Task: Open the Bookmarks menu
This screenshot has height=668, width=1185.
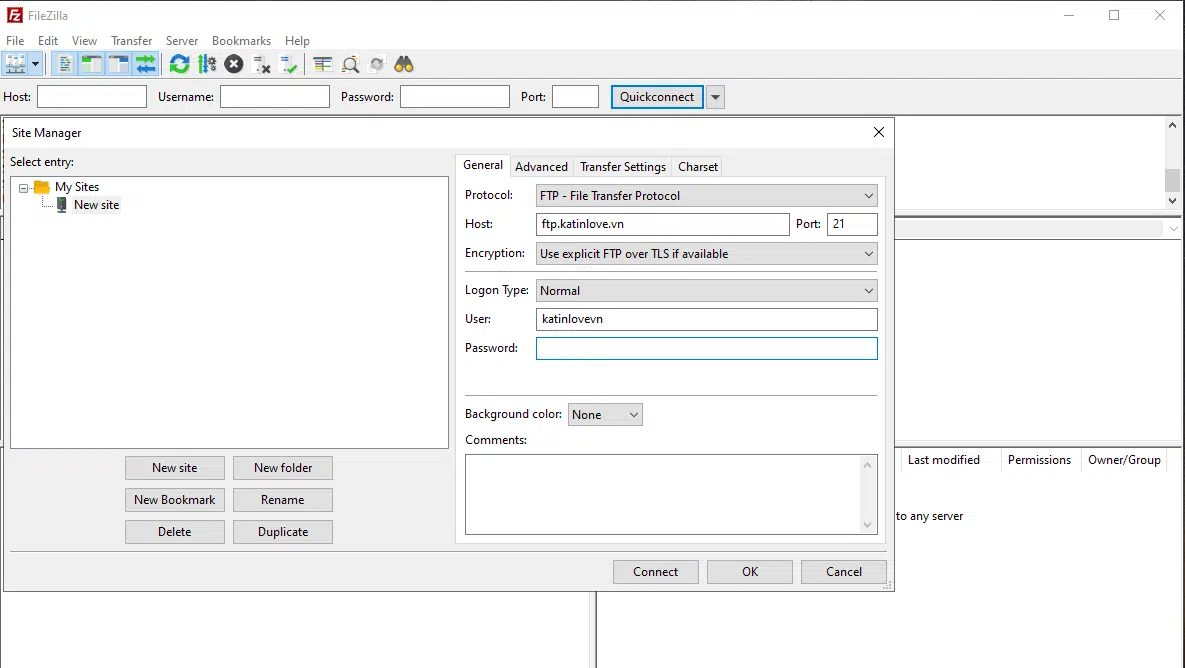Action: pos(241,41)
